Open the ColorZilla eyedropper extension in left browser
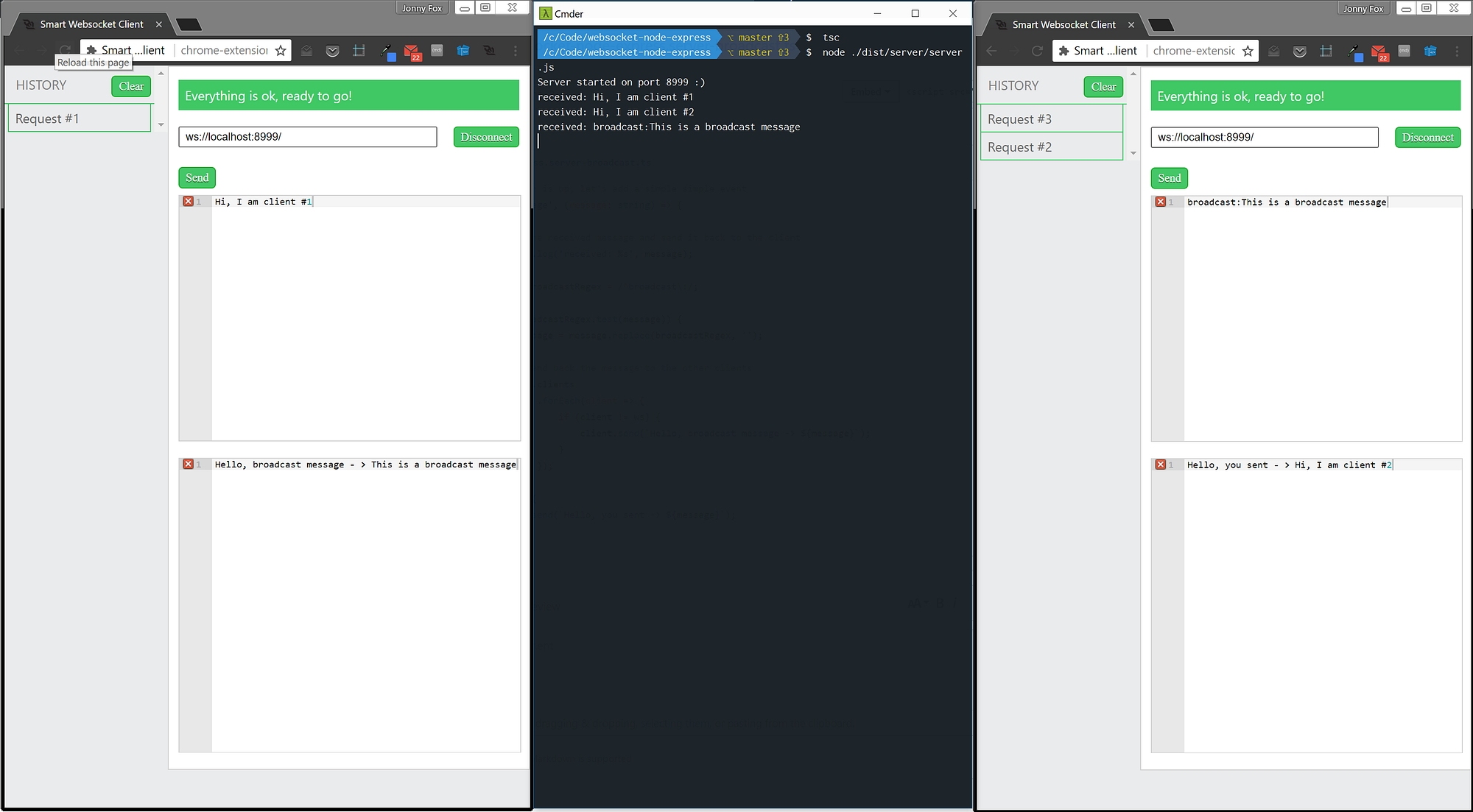This screenshot has width=1473, height=812. click(386, 51)
